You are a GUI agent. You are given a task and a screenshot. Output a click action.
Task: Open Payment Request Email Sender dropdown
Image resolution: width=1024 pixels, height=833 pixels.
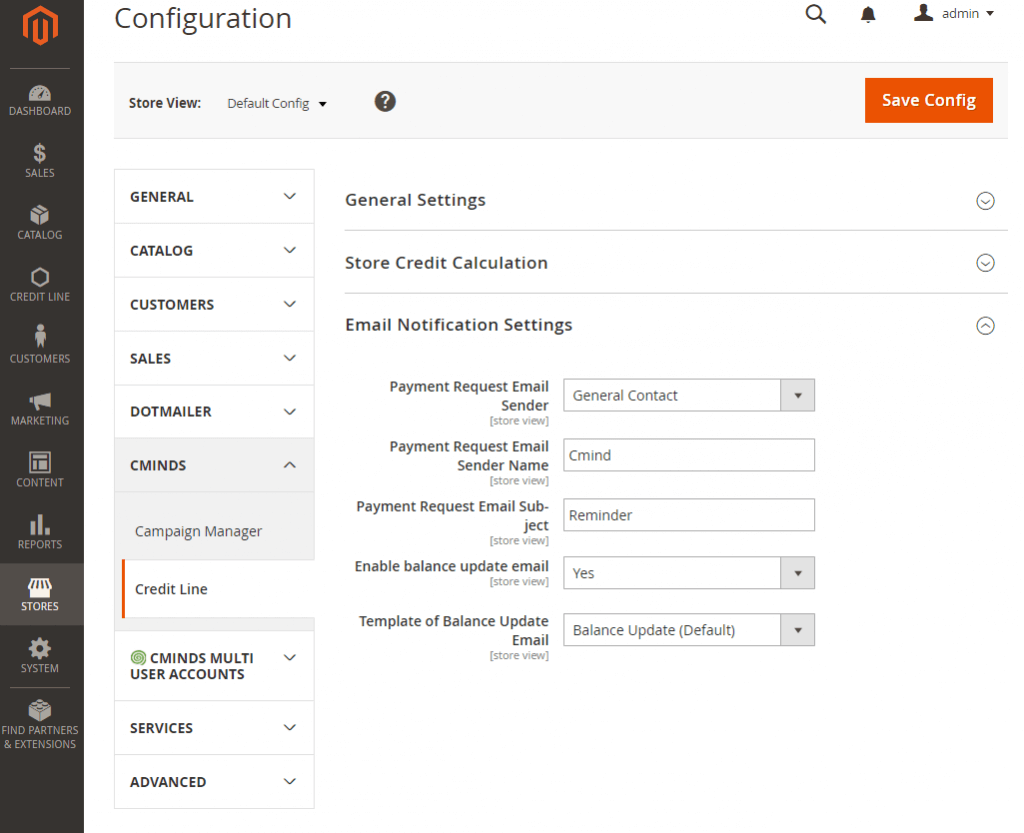(x=689, y=395)
